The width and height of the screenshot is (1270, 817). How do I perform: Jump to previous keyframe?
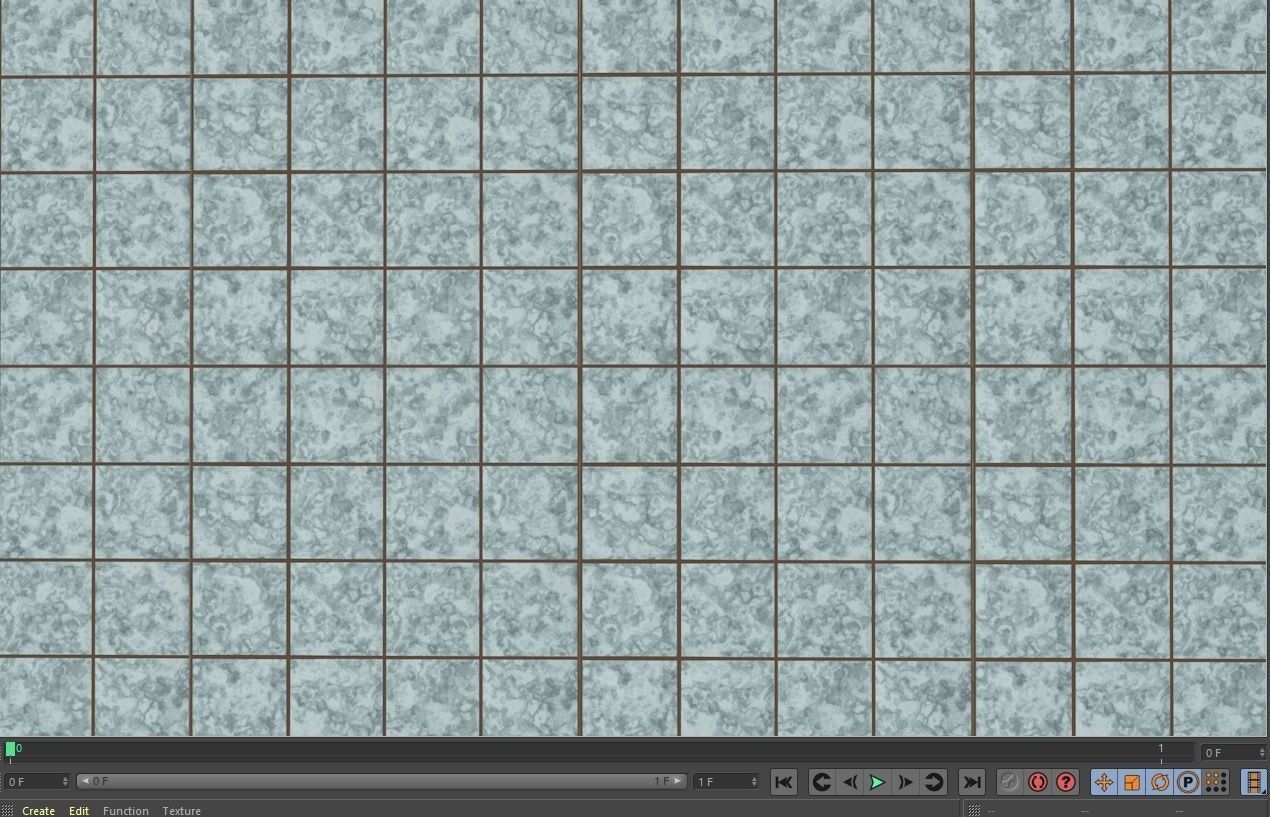pyautogui.click(x=821, y=782)
